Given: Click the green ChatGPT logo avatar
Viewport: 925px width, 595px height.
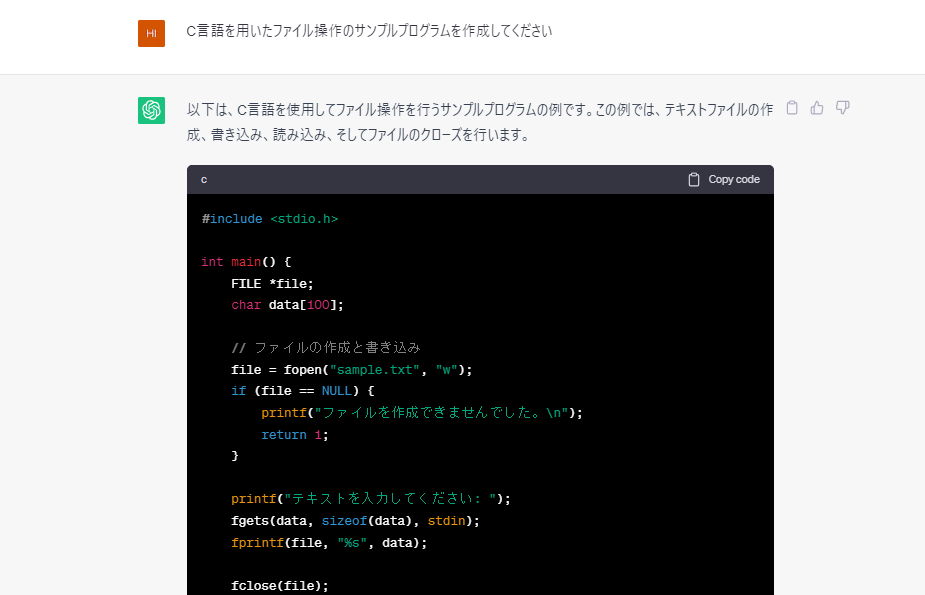Looking at the screenshot, I should coord(151,110).
